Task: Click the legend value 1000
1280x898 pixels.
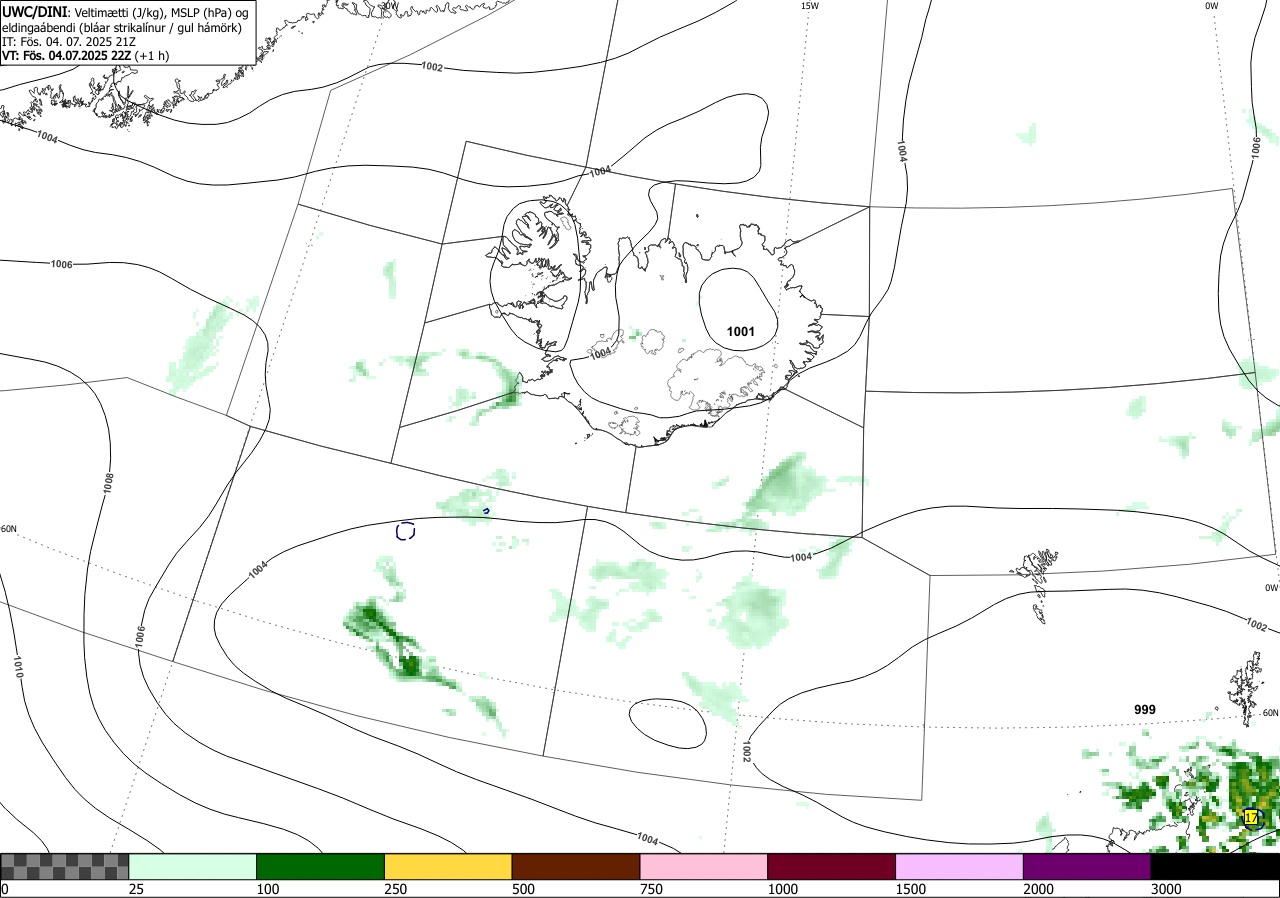Action: click(x=783, y=889)
